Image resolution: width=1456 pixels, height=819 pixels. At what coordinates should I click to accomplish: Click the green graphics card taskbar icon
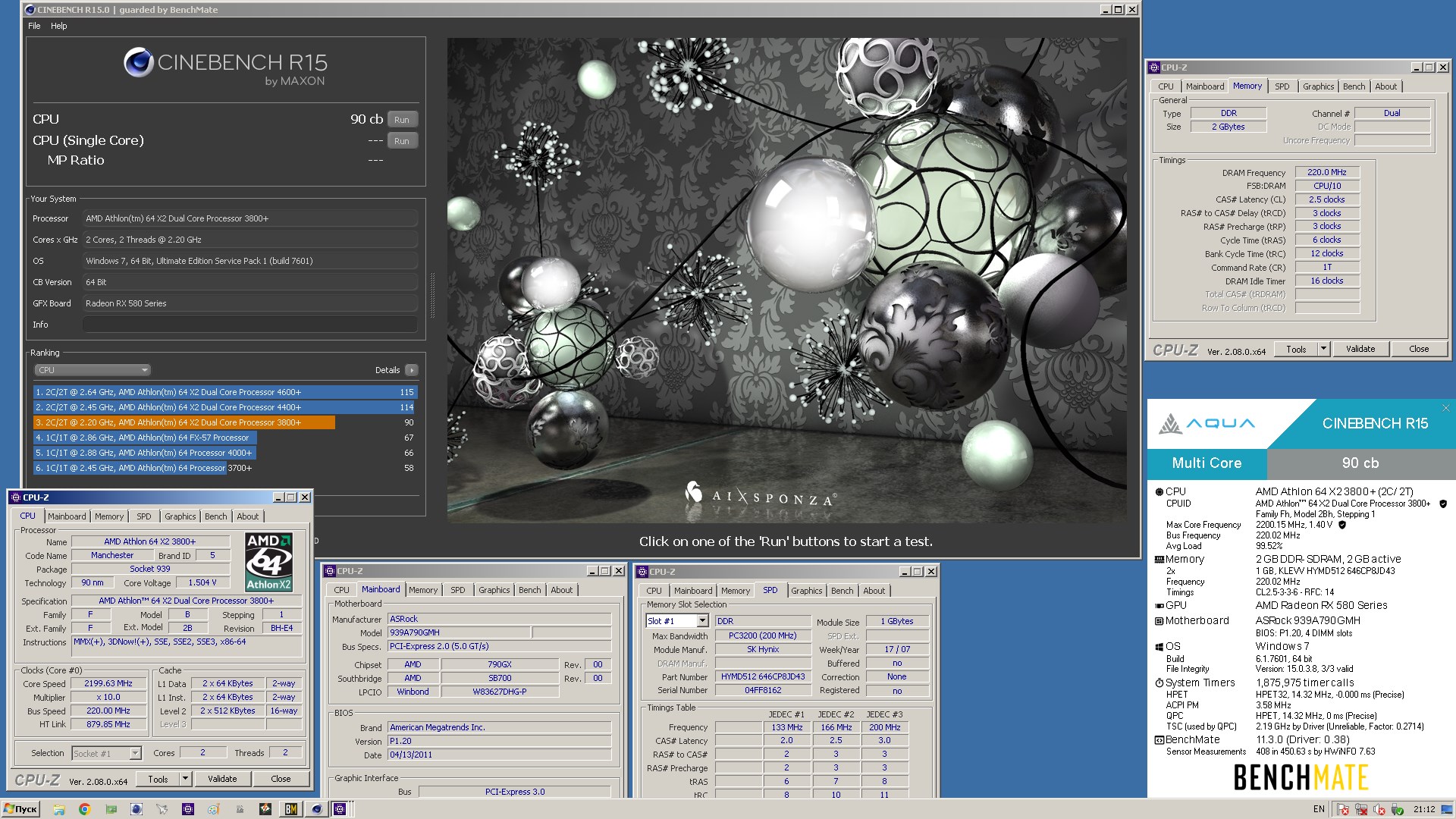click(x=111, y=809)
